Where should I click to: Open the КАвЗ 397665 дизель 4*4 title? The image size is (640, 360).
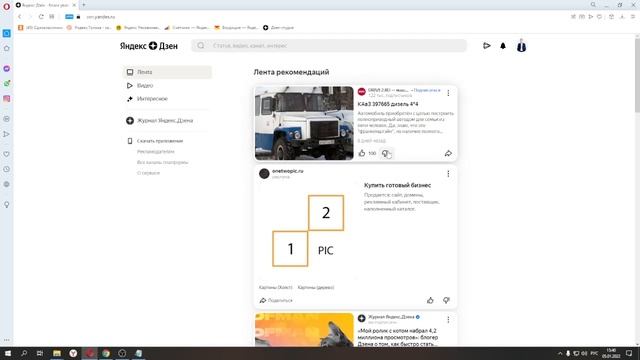click(x=388, y=104)
